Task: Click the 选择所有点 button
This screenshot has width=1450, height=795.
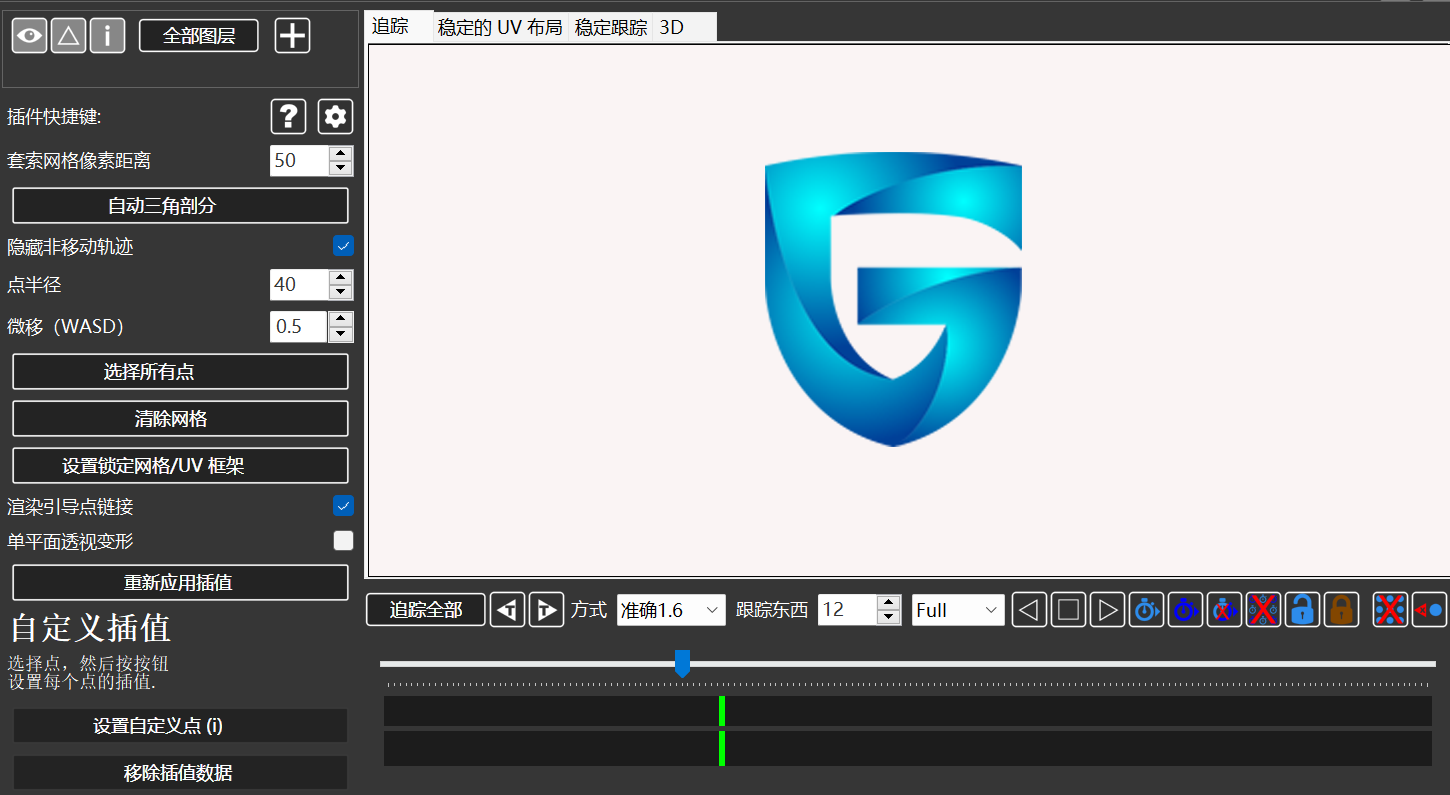Action: click(180, 372)
